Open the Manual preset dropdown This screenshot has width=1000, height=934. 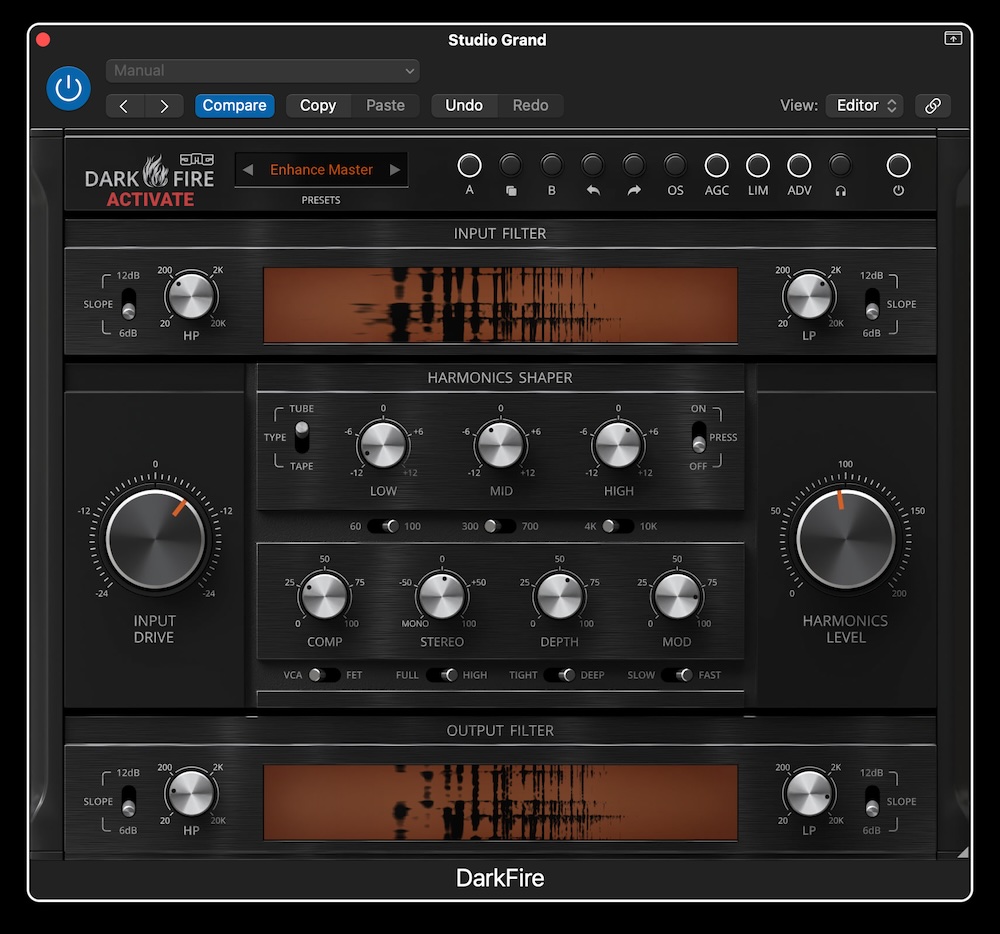tap(262, 70)
